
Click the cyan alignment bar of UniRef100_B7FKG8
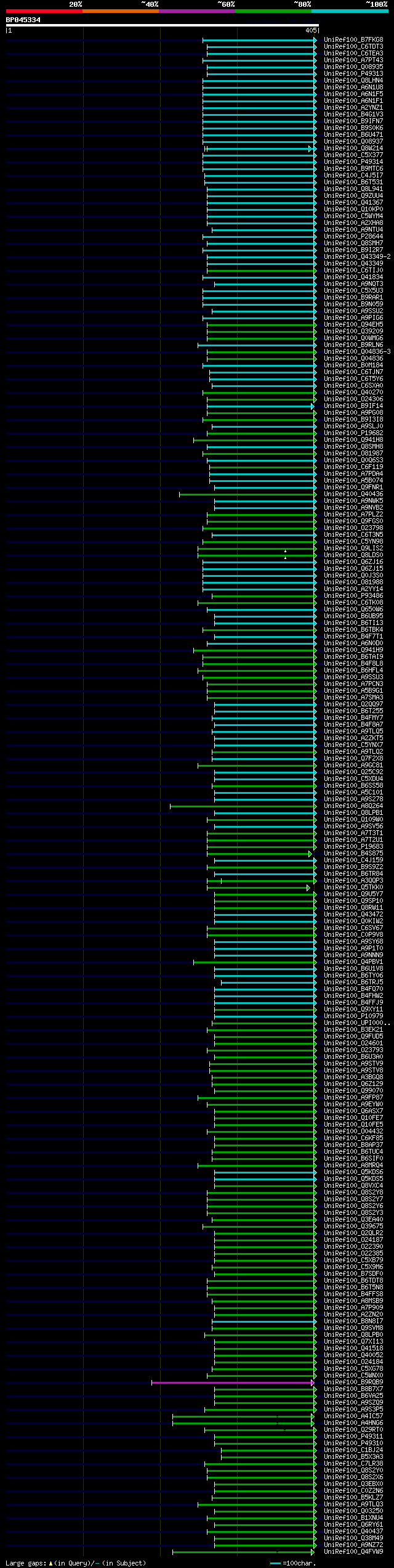point(259,40)
